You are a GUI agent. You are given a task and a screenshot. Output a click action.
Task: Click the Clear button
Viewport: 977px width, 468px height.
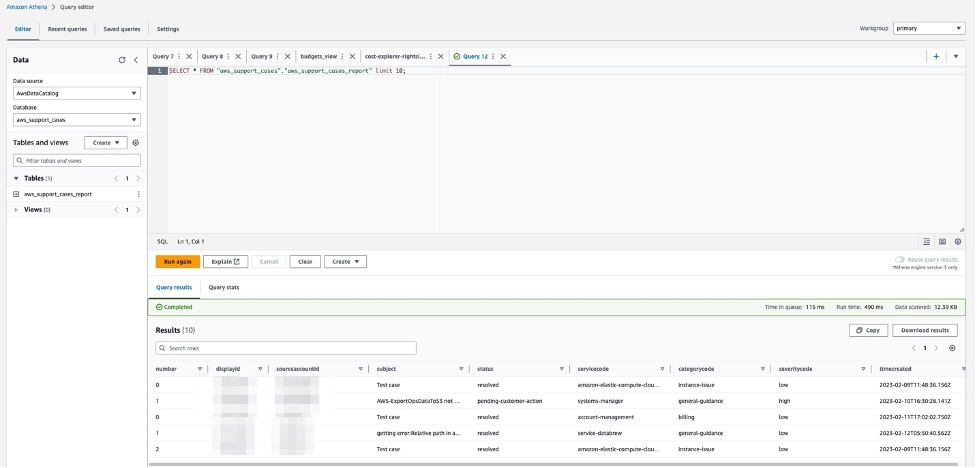coord(305,262)
